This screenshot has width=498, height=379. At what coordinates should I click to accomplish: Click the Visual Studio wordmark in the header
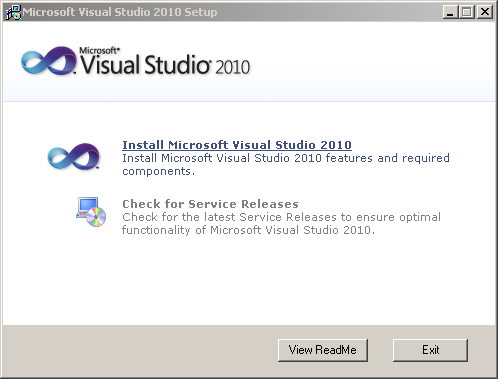tap(146, 65)
